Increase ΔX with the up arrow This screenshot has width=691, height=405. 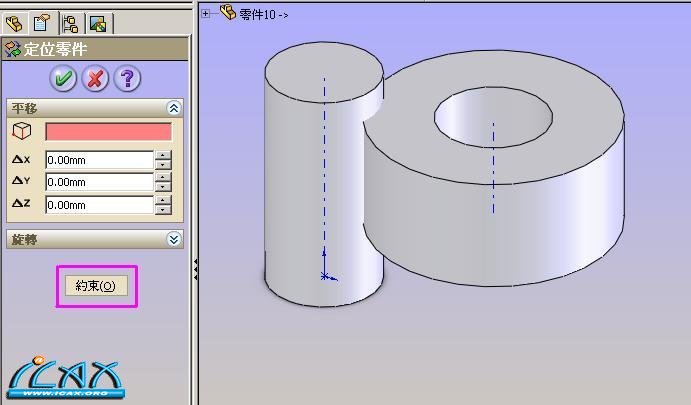coord(163,155)
